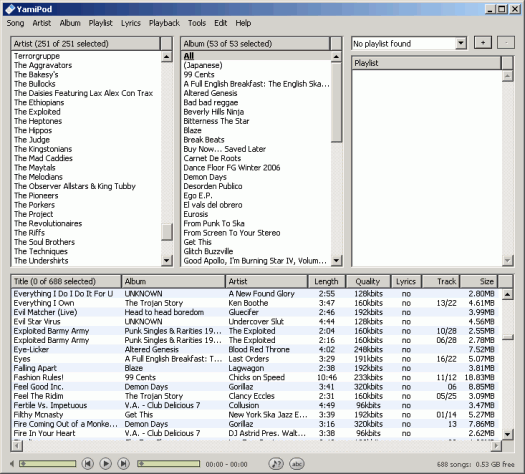Open the Album menu
The width and height of the screenshot is (525, 474).
click(70, 23)
